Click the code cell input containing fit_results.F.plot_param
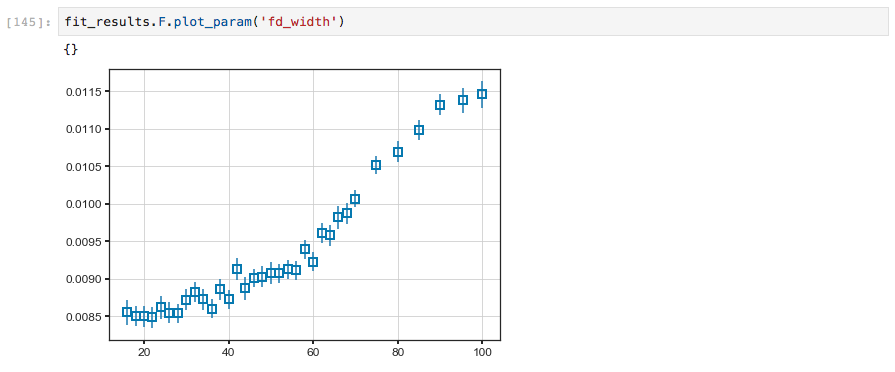 click(473, 22)
